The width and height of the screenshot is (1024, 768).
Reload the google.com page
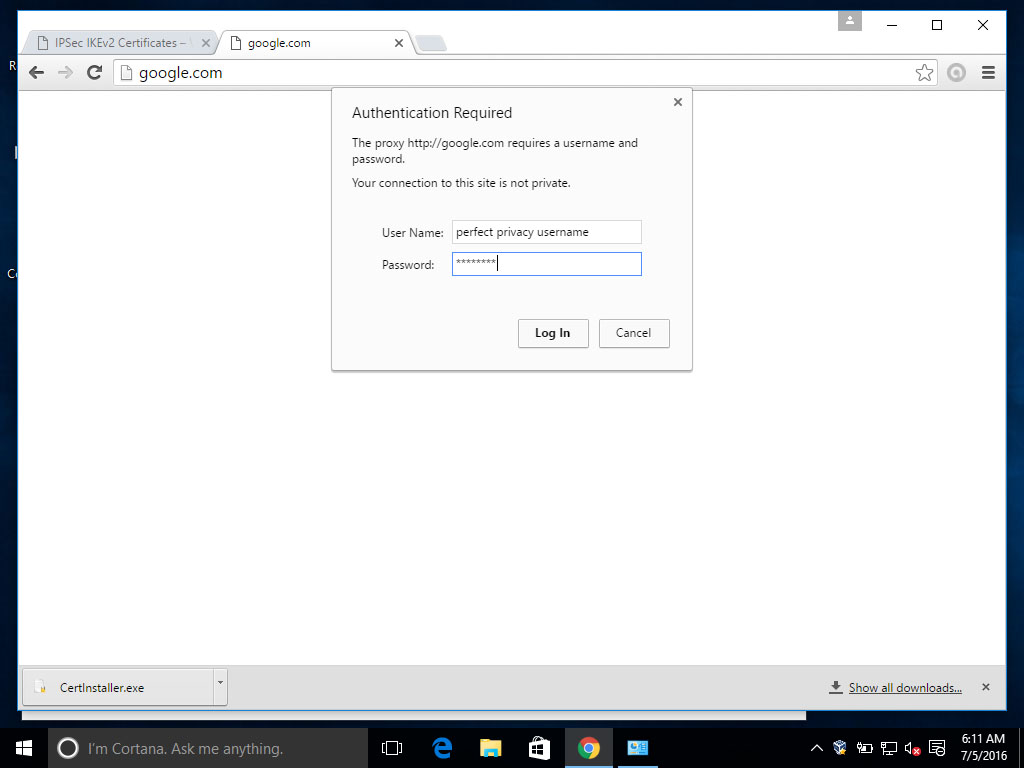[x=95, y=72]
